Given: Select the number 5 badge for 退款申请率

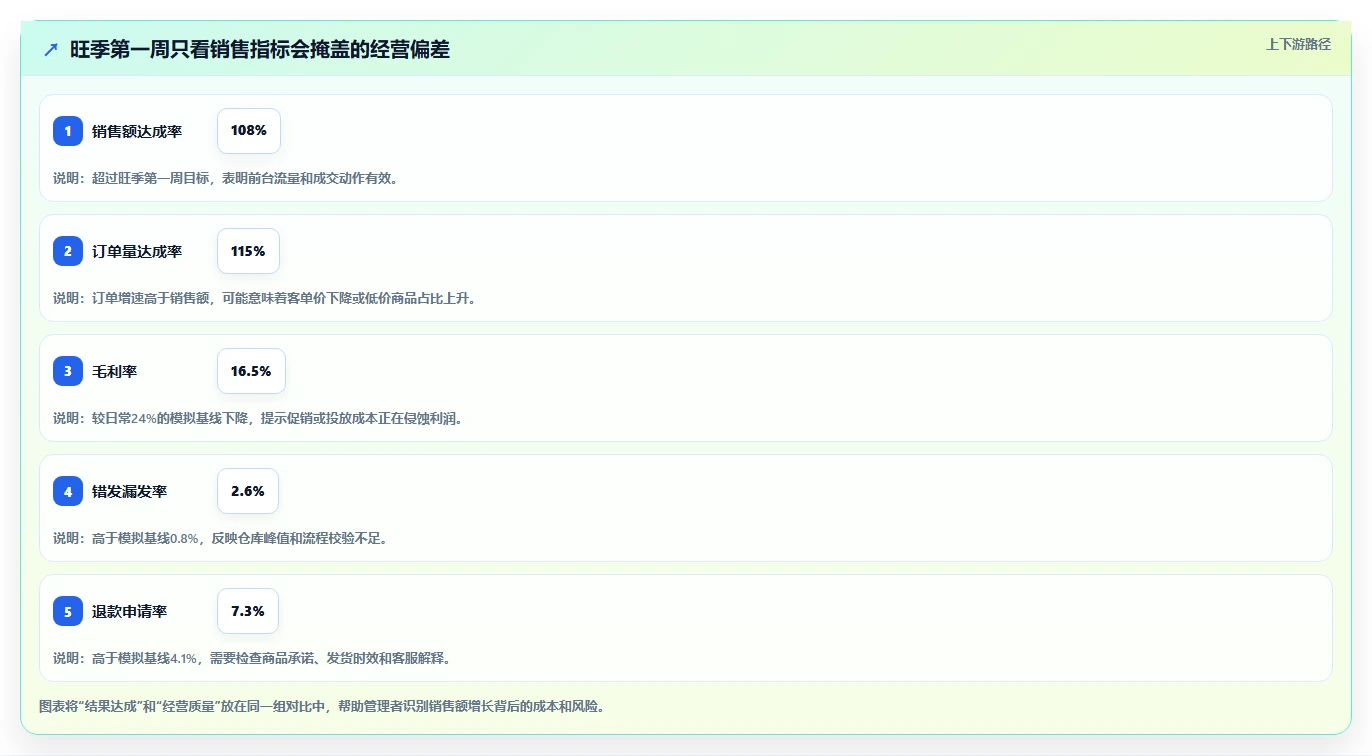Looking at the screenshot, I should click(x=68, y=611).
